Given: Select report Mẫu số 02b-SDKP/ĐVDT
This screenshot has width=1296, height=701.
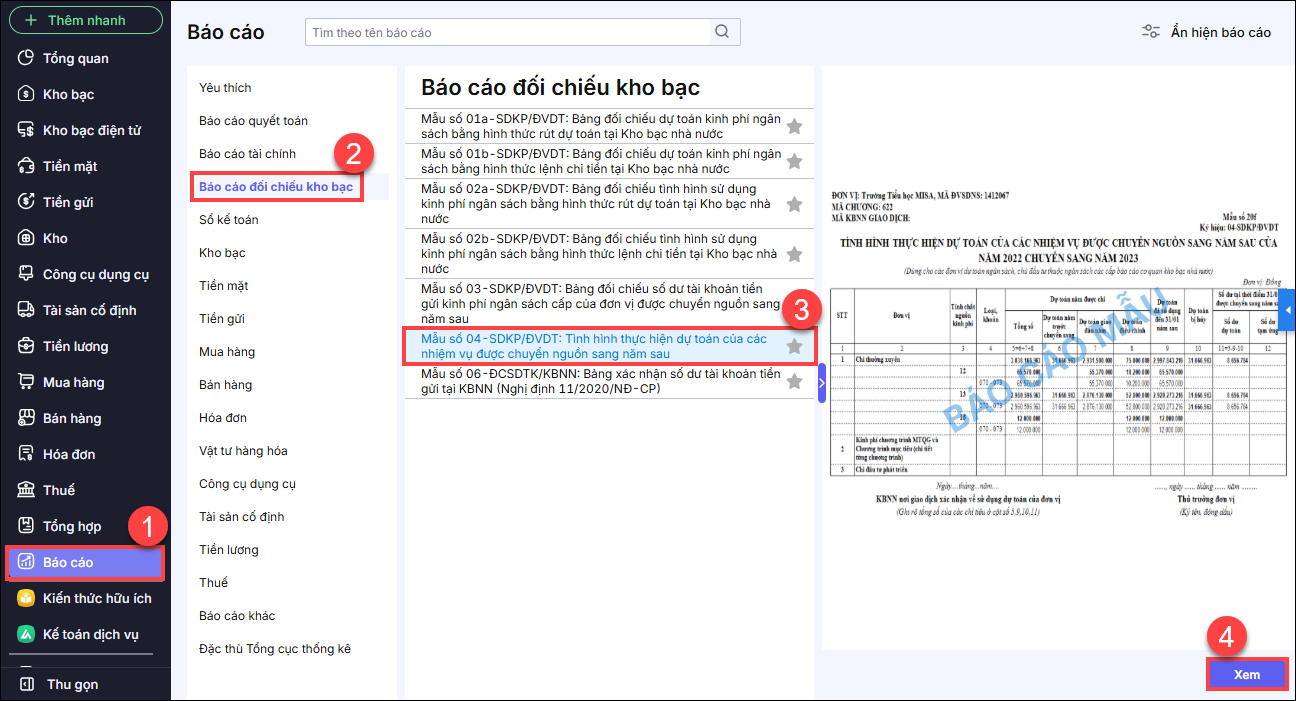Looking at the screenshot, I should [610, 254].
